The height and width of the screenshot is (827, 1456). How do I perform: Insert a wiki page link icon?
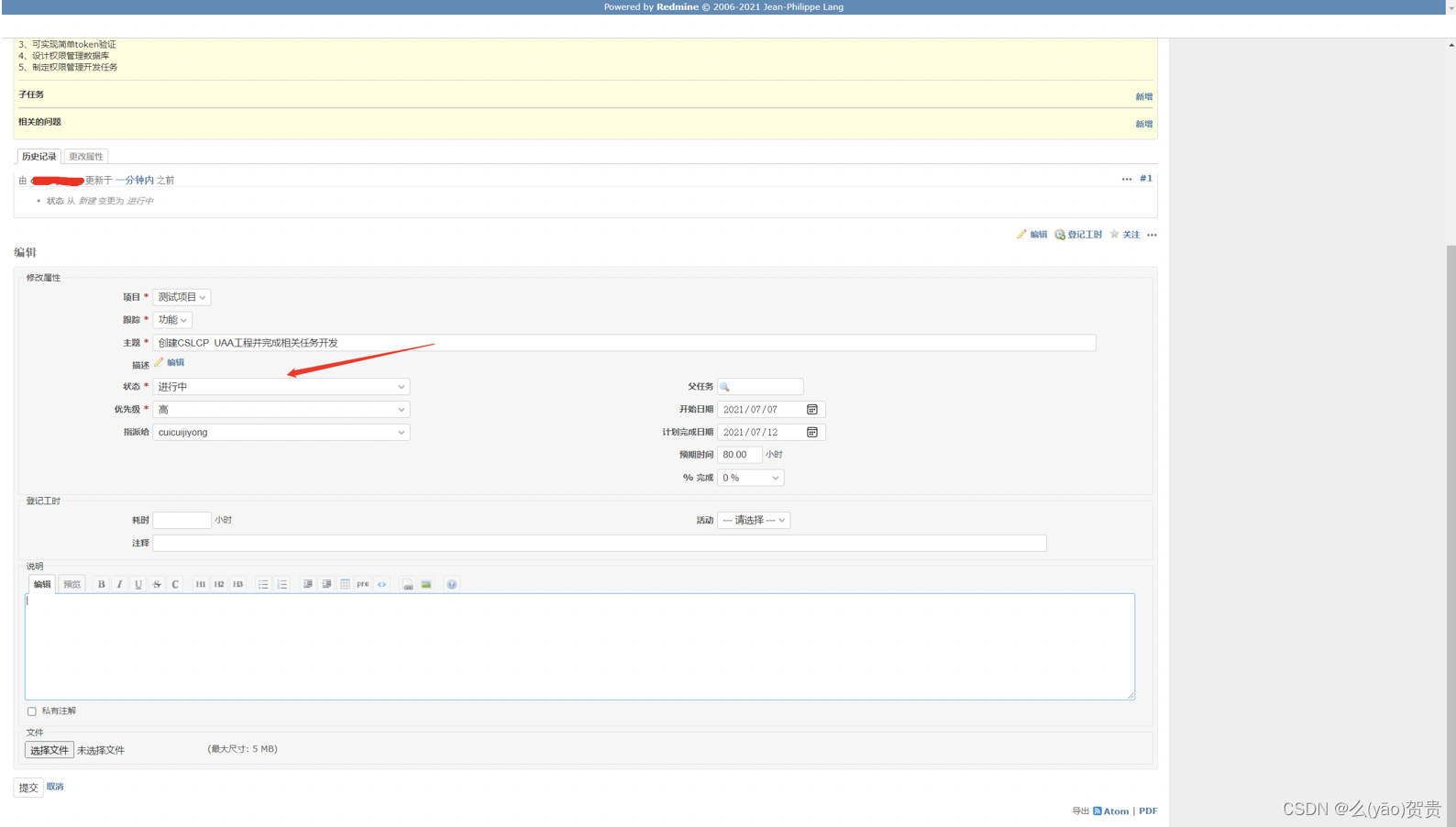[408, 584]
